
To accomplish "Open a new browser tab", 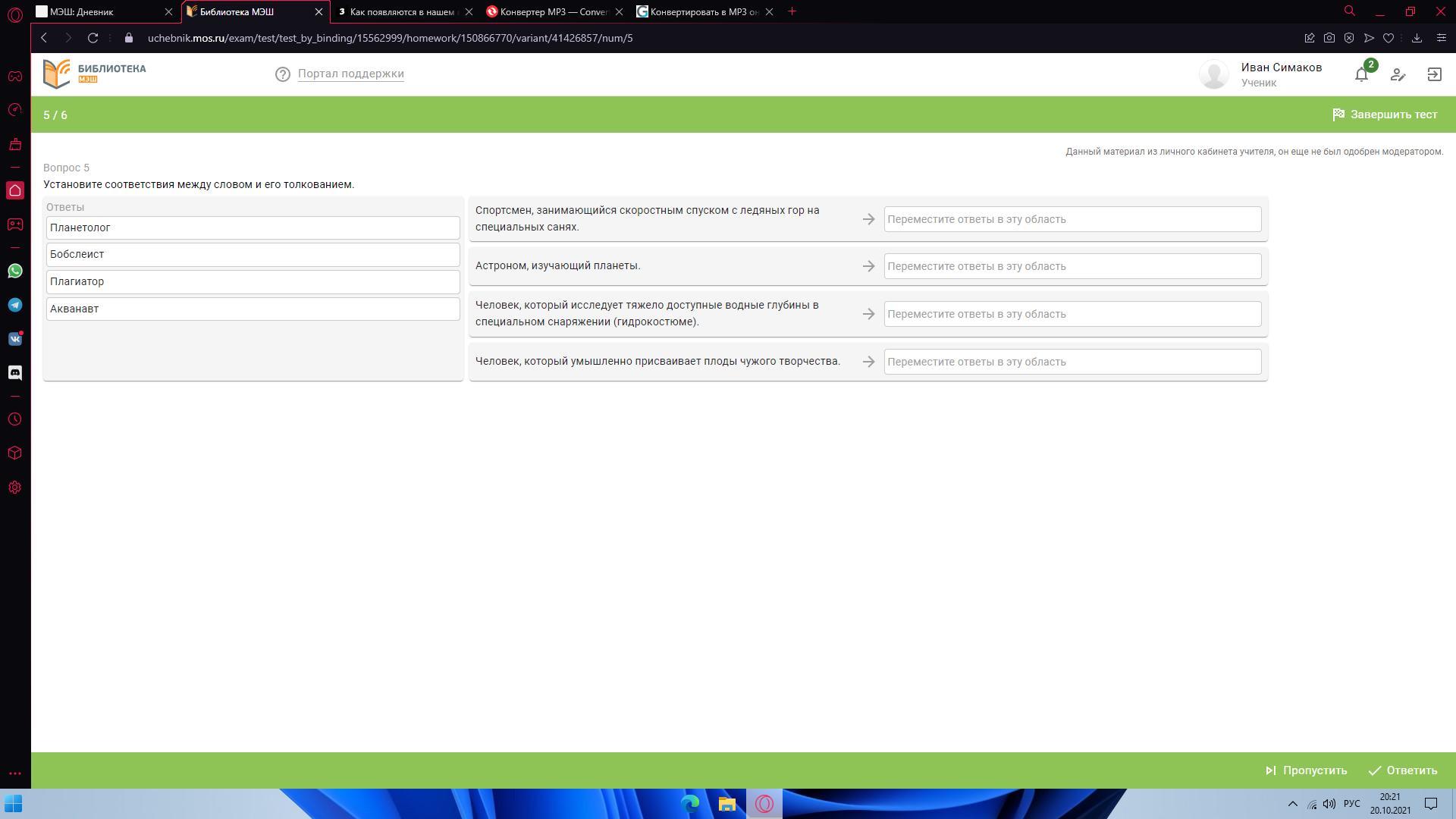I will point(792,11).
